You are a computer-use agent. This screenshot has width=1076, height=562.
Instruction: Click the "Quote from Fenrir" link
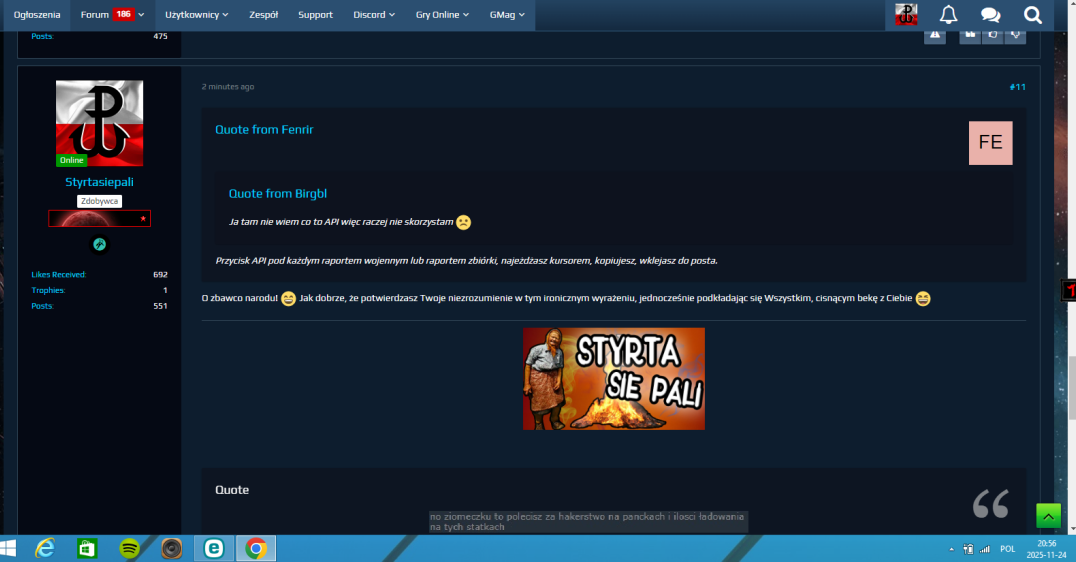[264, 130]
